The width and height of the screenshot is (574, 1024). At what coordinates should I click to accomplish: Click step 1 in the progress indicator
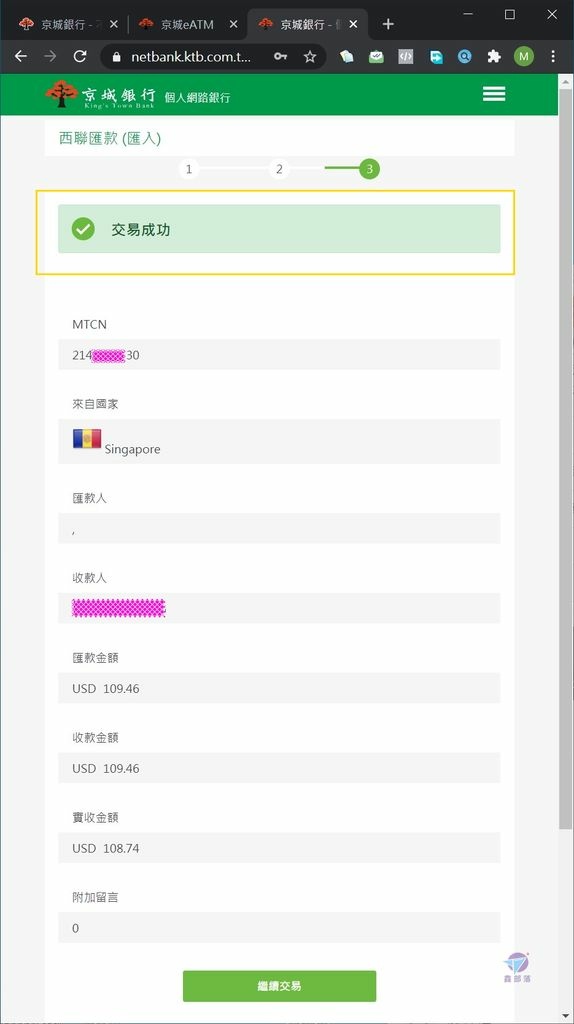189,169
